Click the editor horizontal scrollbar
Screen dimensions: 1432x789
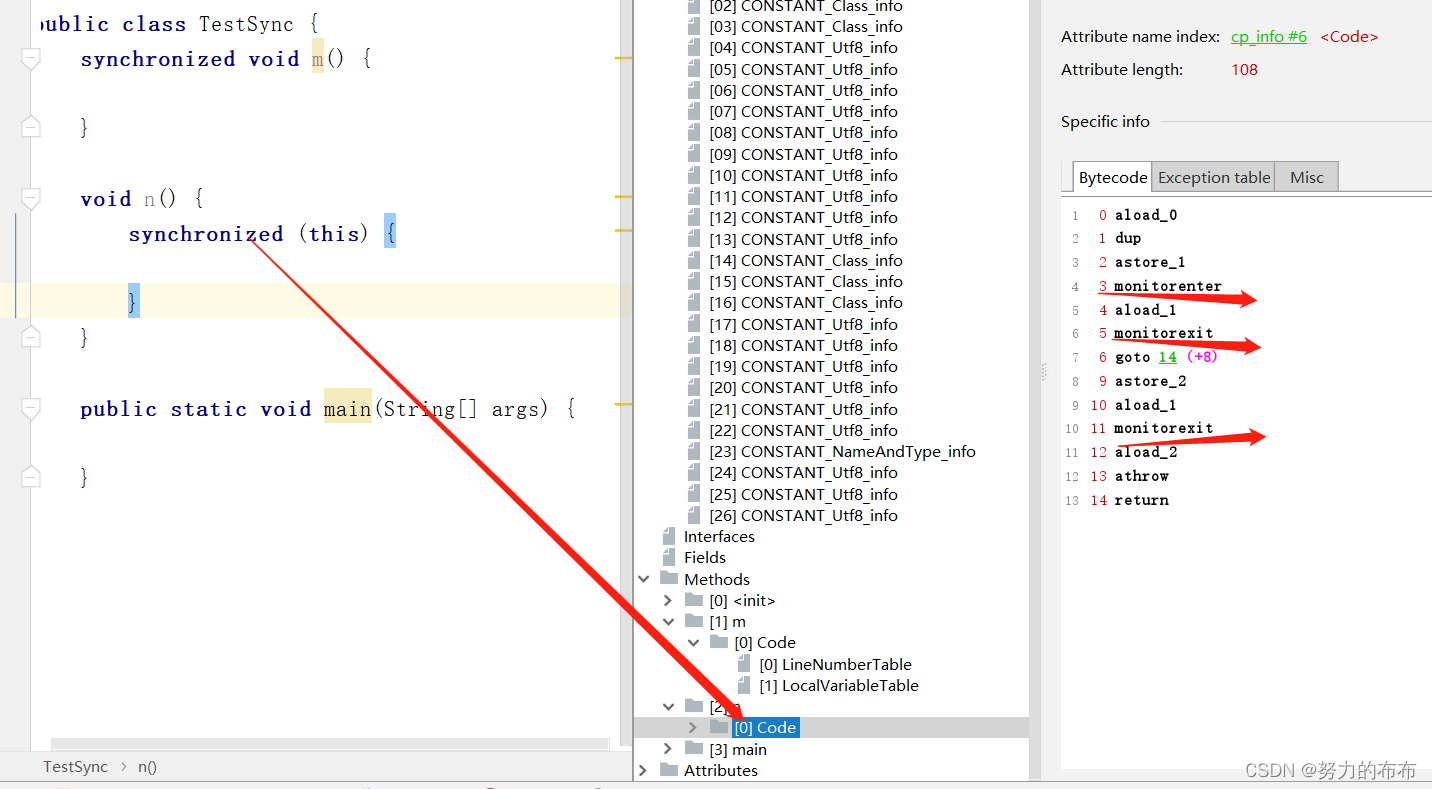pyautogui.click(x=329, y=744)
